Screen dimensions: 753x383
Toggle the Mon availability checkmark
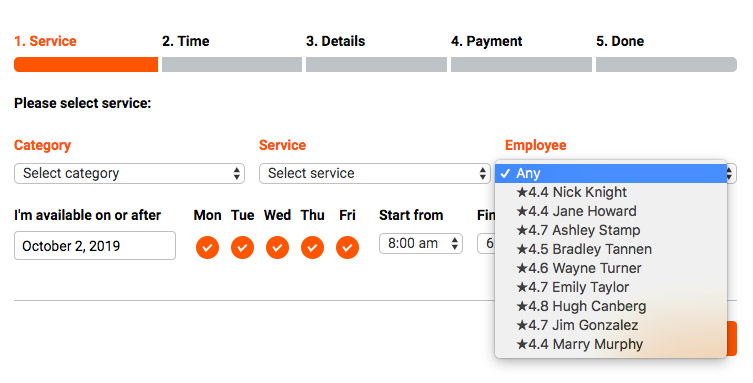coord(207,248)
